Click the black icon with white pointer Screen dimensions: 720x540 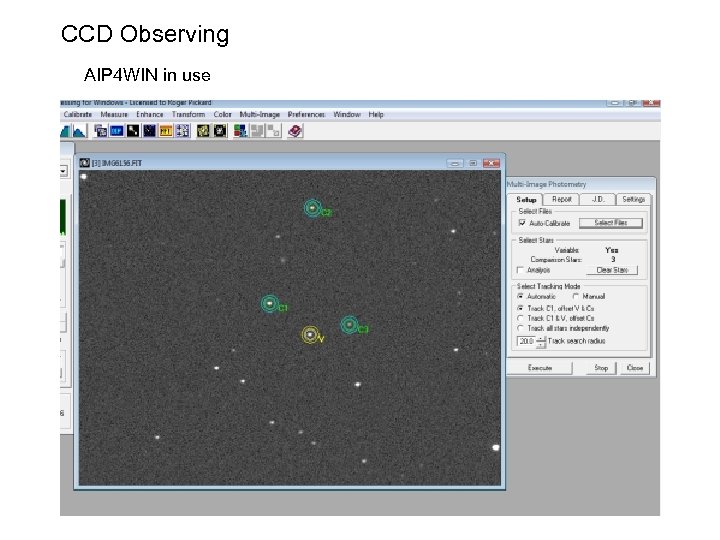pyautogui.click(x=133, y=131)
